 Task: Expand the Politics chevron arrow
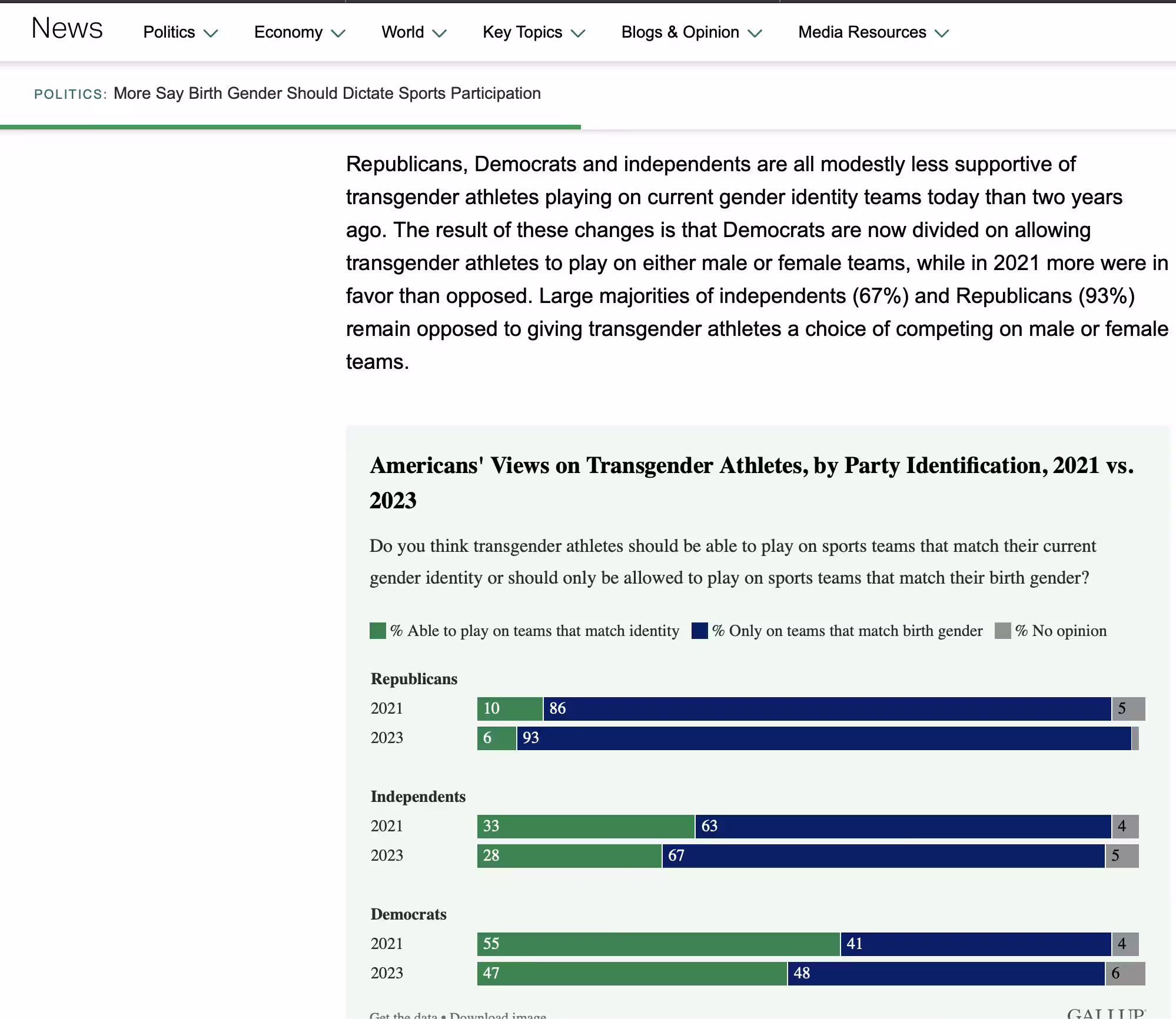coord(211,34)
